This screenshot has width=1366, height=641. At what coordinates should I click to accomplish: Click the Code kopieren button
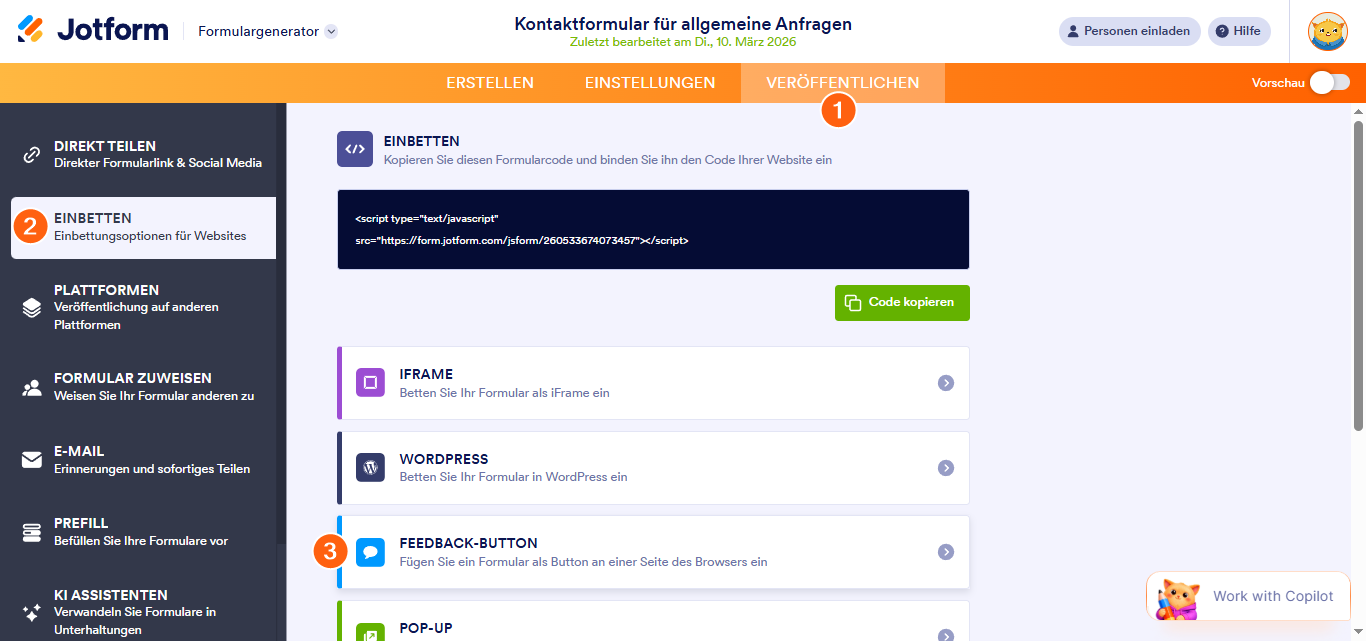pyautogui.click(x=901, y=302)
